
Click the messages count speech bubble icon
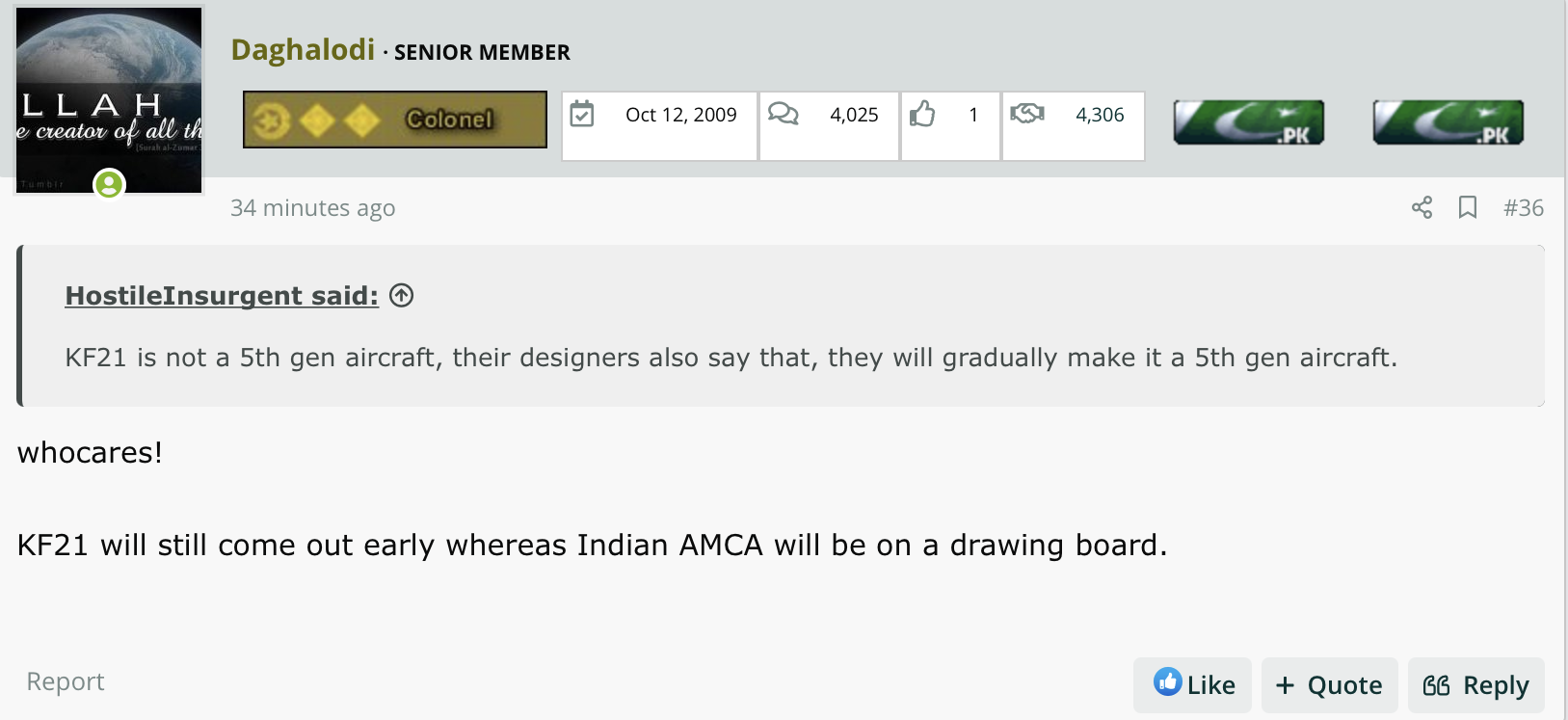784,114
